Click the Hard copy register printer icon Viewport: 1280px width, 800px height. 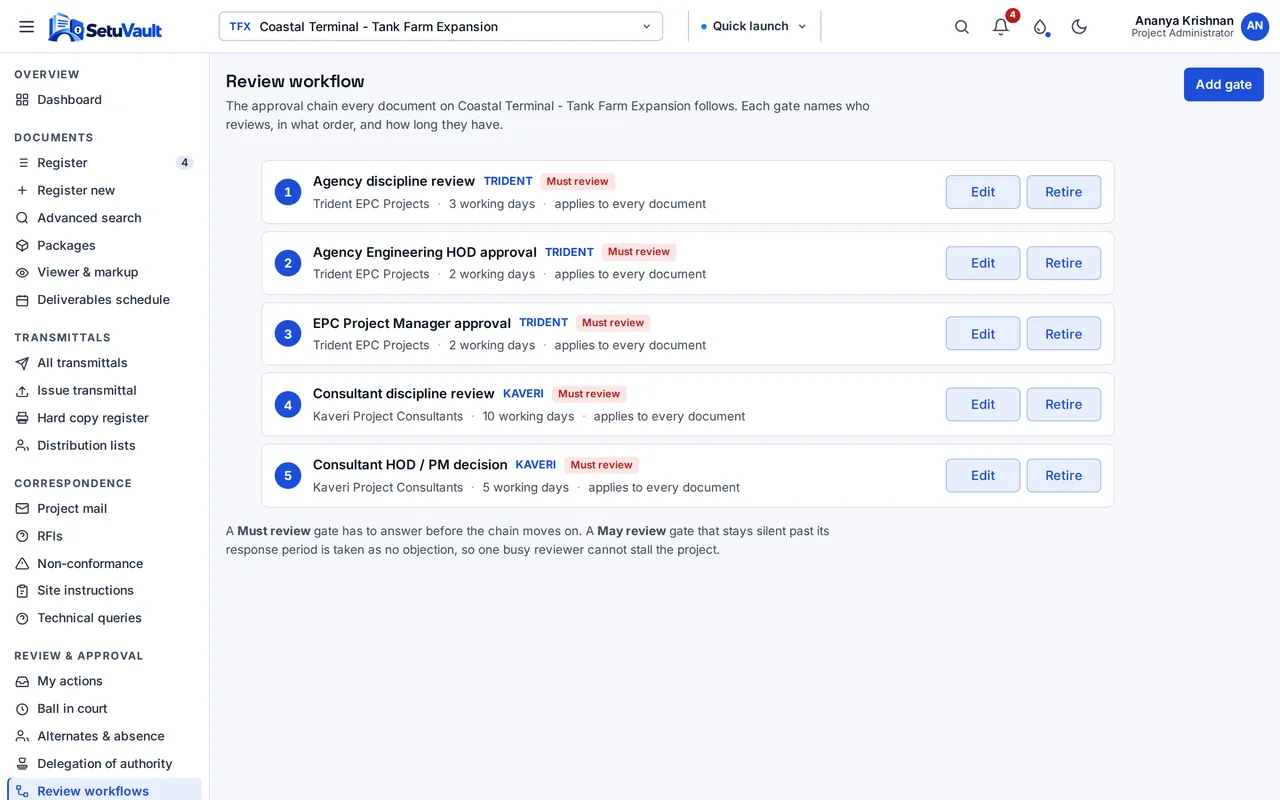[22, 418]
